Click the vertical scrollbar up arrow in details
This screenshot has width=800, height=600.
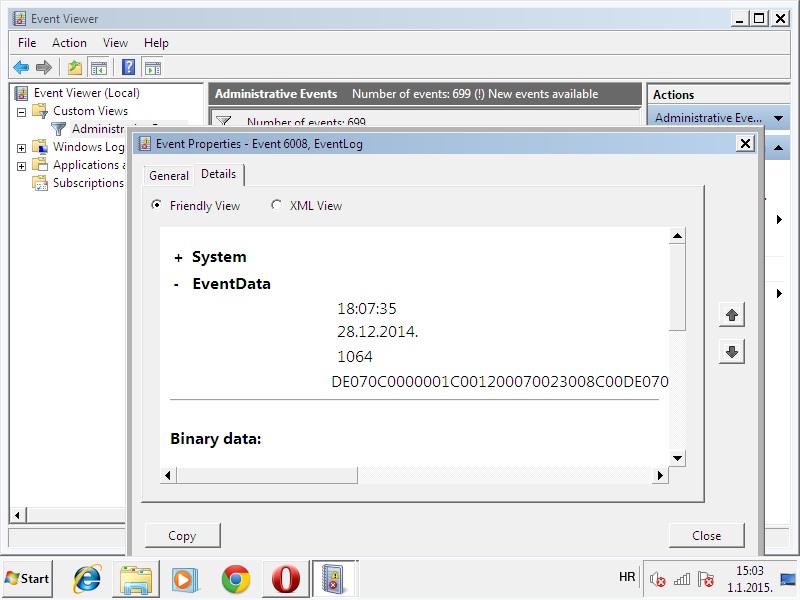[677, 236]
